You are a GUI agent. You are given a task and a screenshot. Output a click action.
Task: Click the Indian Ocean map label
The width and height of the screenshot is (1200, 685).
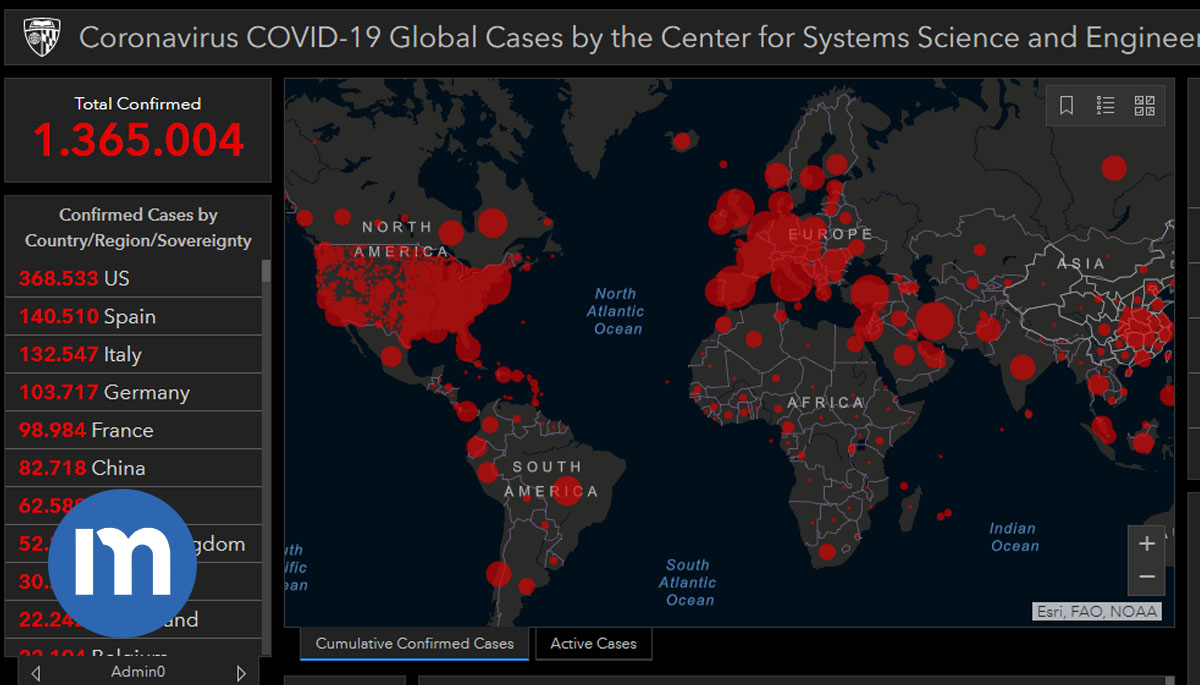pyautogui.click(x=1014, y=537)
